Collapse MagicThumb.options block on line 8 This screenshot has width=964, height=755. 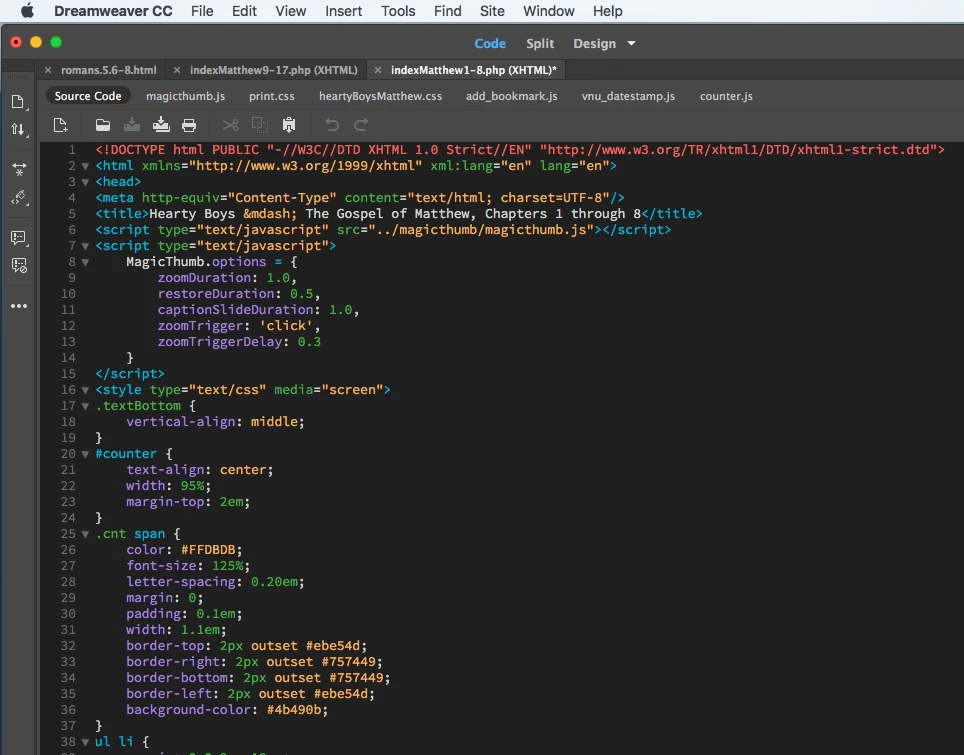85,262
